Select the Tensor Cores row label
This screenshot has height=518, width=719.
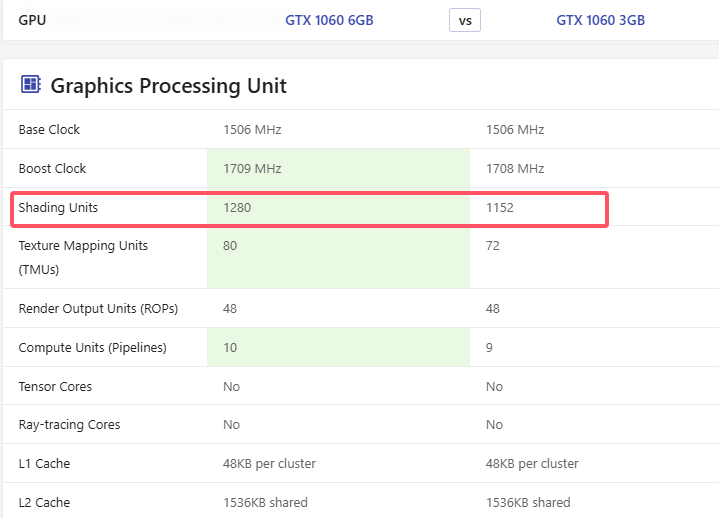tap(54, 387)
